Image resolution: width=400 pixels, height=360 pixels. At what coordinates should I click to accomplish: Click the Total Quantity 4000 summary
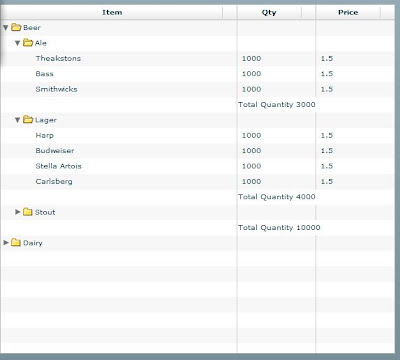[x=277, y=197]
